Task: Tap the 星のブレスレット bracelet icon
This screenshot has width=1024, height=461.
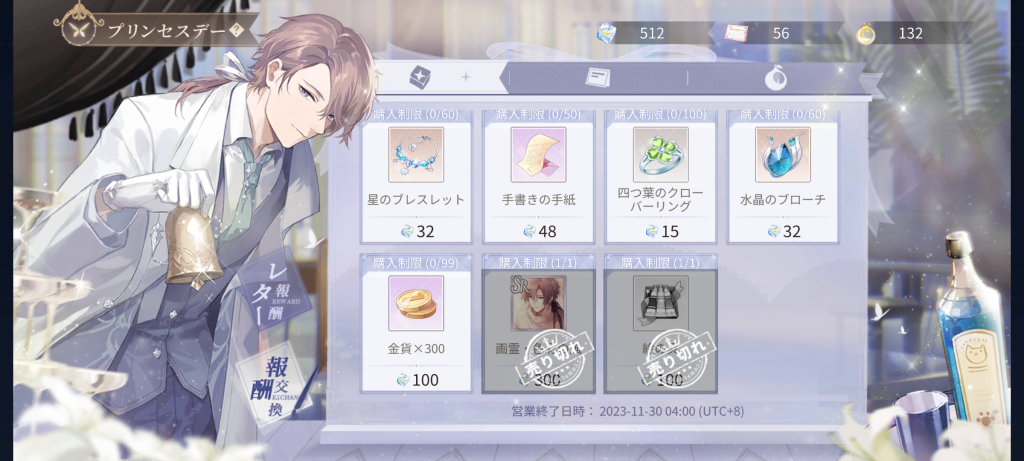Action: [416, 155]
